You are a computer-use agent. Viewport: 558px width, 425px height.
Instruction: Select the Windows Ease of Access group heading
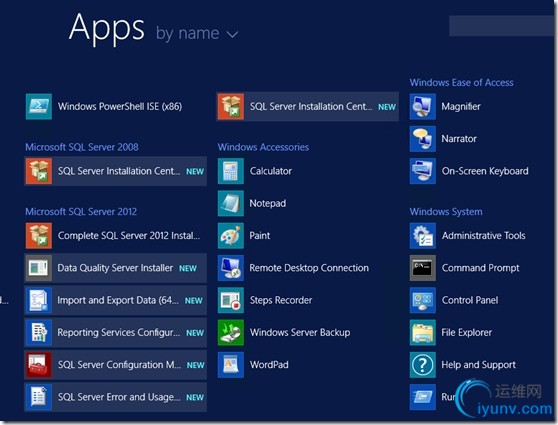pyautogui.click(x=462, y=83)
